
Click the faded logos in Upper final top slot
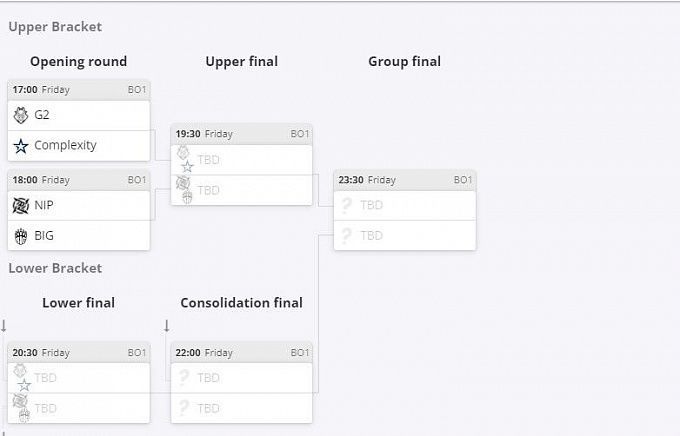point(184,159)
